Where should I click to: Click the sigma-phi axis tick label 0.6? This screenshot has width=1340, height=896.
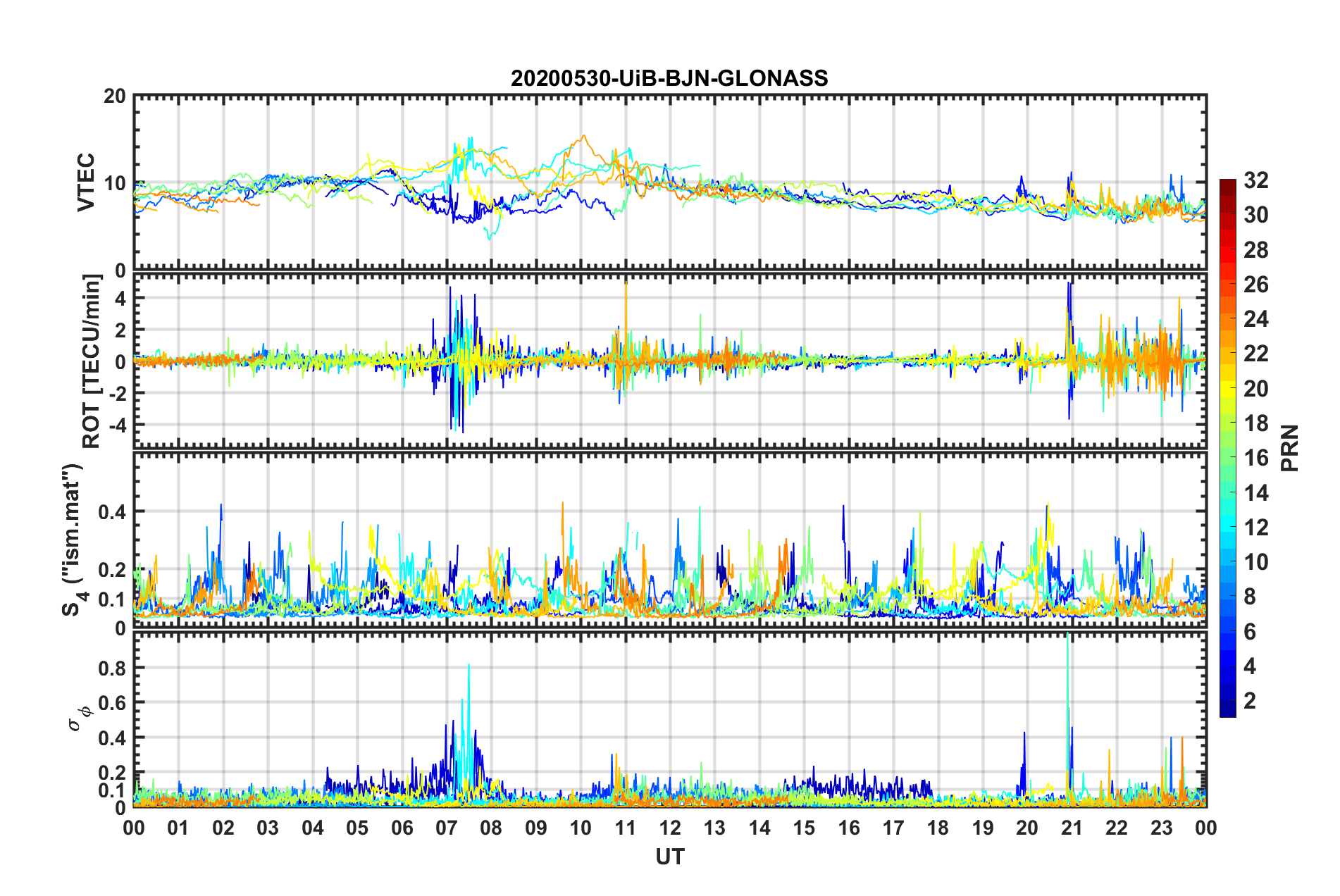tap(113, 703)
